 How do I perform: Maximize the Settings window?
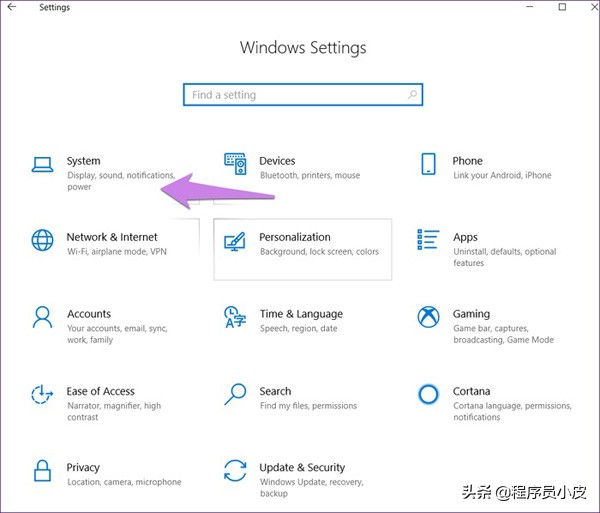(x=562, y=7)
